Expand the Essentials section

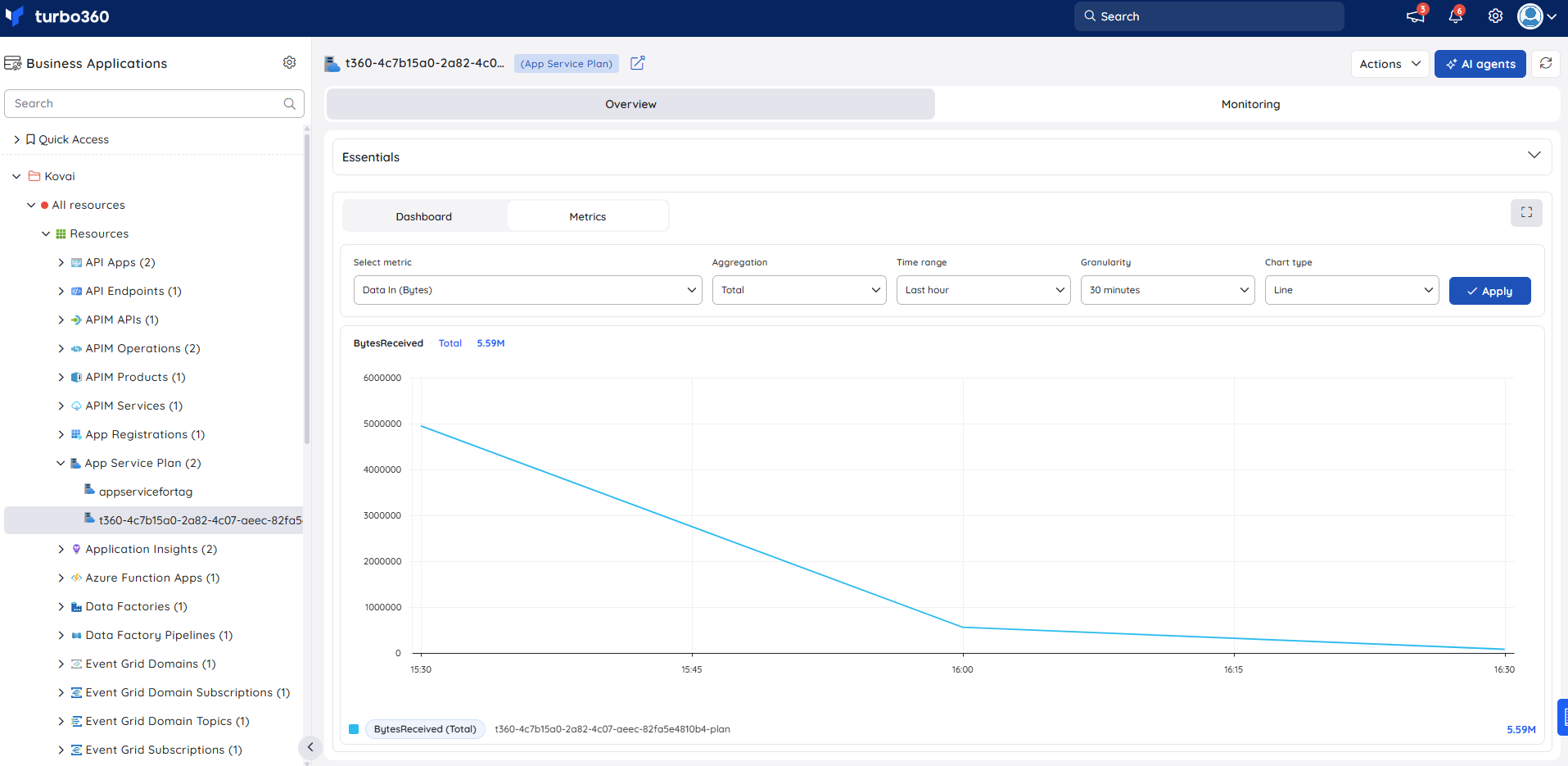1534,156
